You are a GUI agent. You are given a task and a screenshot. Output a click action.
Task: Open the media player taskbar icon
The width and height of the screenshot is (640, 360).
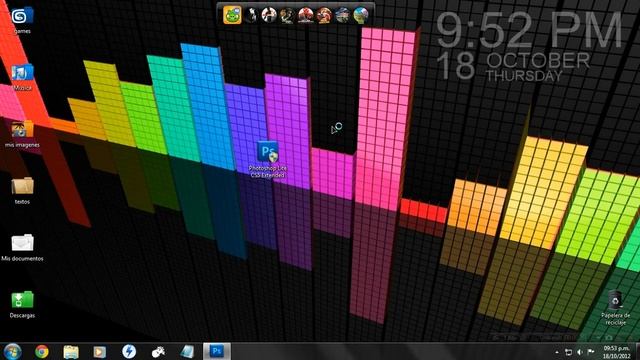100,351
